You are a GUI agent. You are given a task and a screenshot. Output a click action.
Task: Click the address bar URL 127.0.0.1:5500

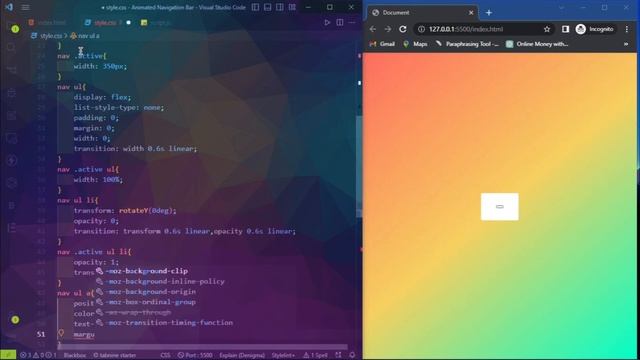pyautogui.click(x=466, y=29)
